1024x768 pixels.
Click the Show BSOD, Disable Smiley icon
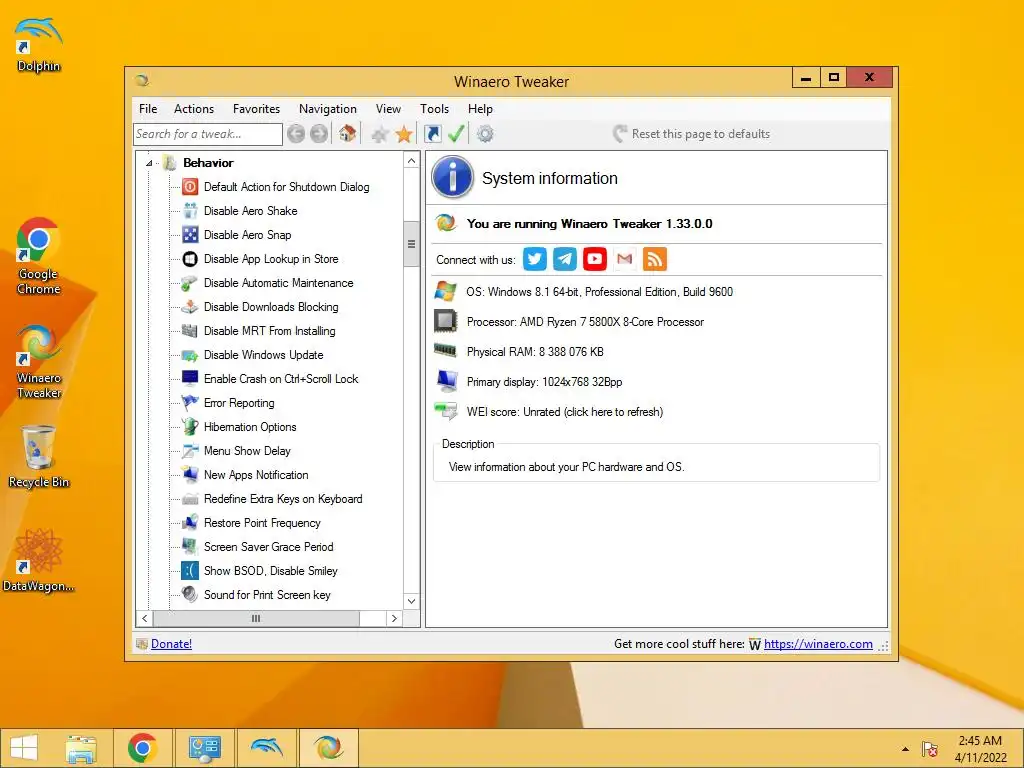point(190,570)
